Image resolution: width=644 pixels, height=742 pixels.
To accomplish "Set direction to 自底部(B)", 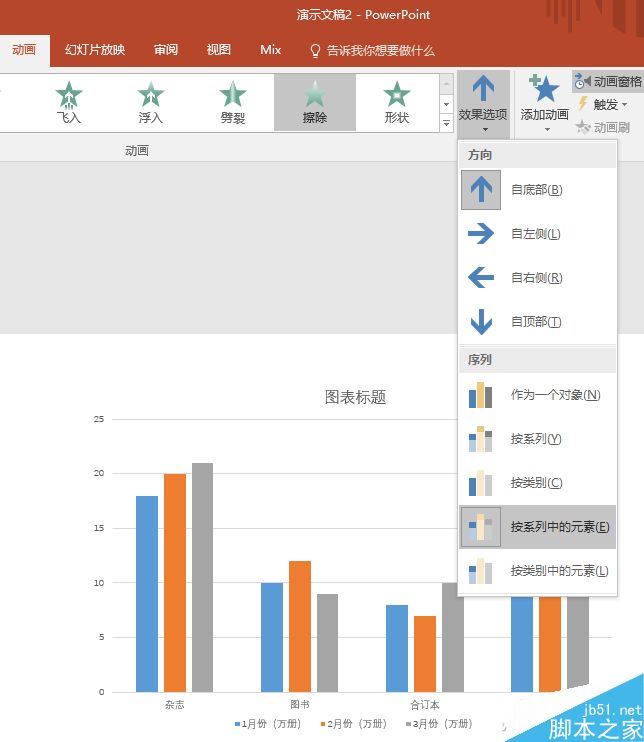I will click(x=538, y=190).
